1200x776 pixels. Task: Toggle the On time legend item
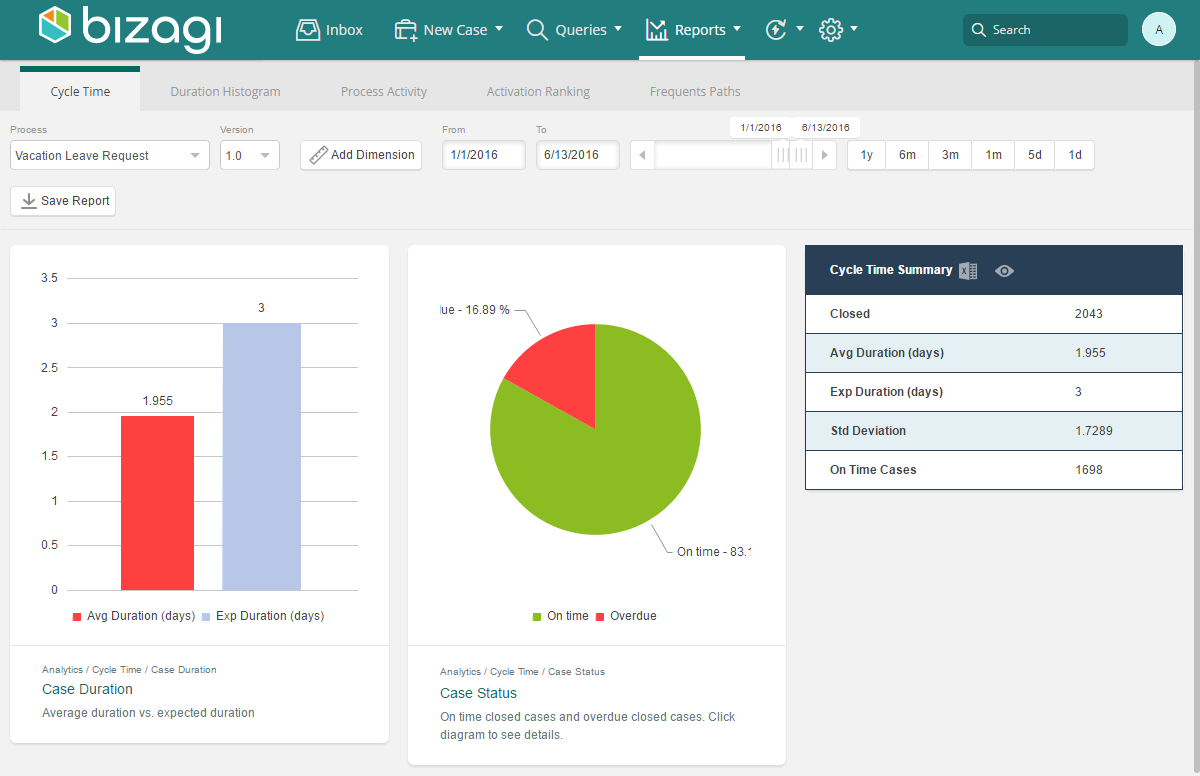(560, 616)
